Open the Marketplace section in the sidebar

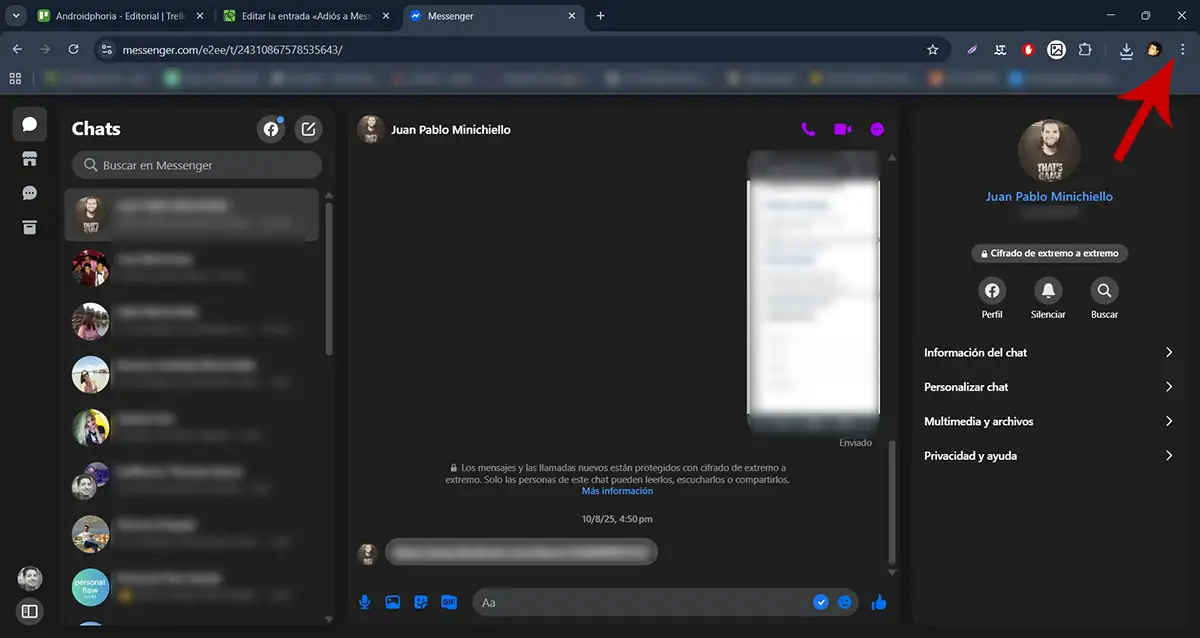pos(29,158)
